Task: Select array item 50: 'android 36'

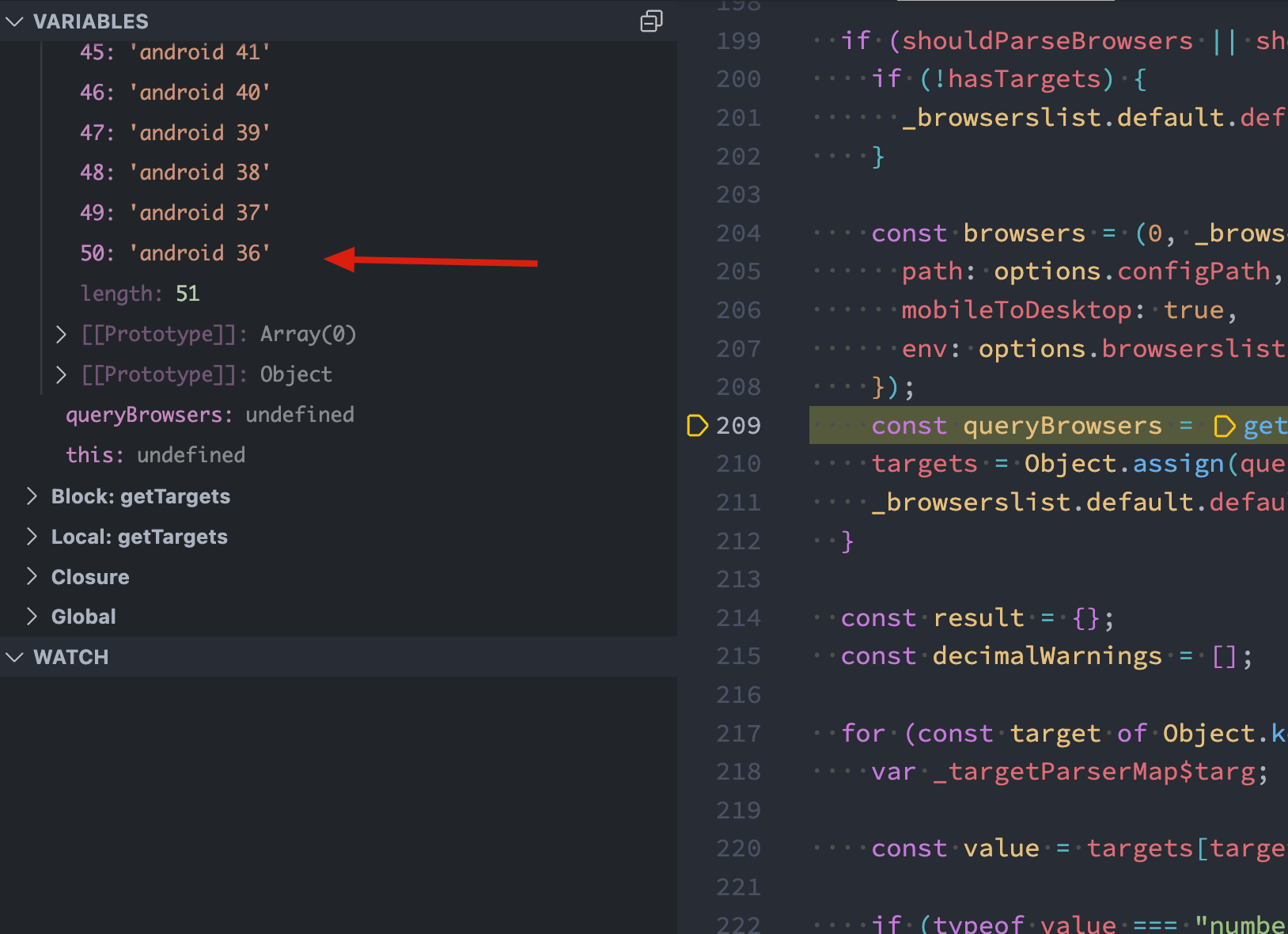Action: tap(175, 253)
